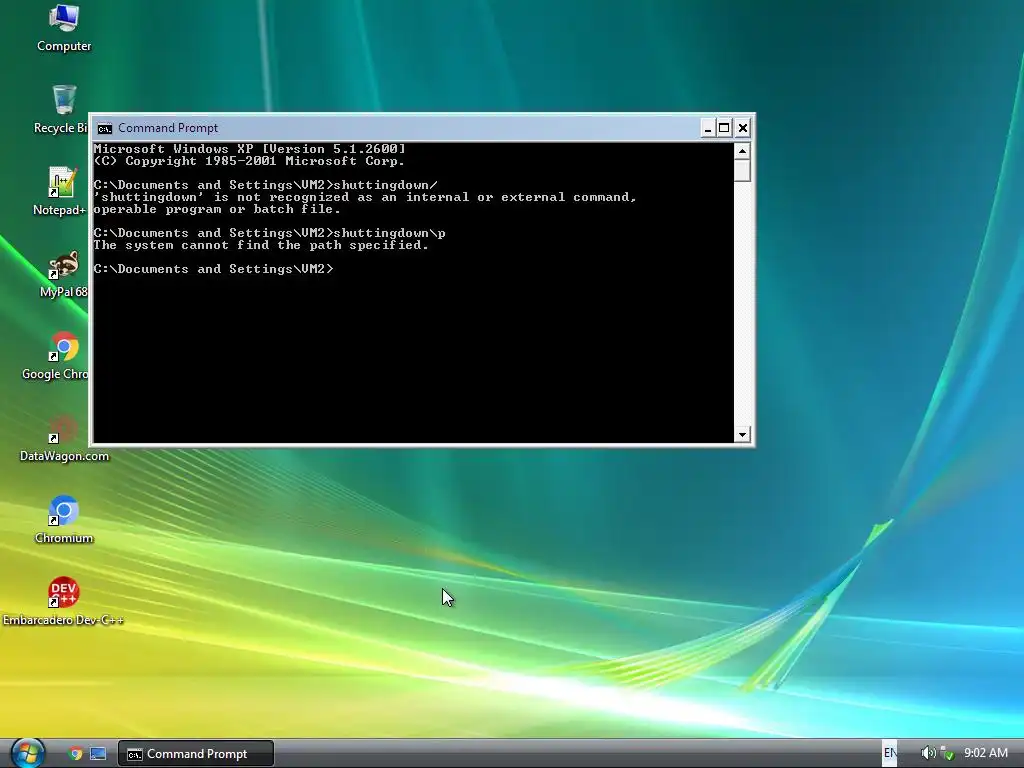Screen dimensions: 1024x768
Task: Click the Command Prompt taskbar button
Action: pyautogui.click(x=196, y=754)
